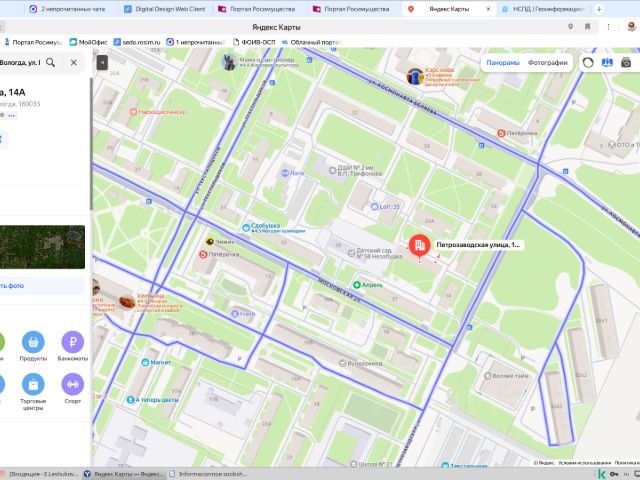
Task: Switch to the НСПД Геоинформационный tab
Action: click(x=543, y=9)
